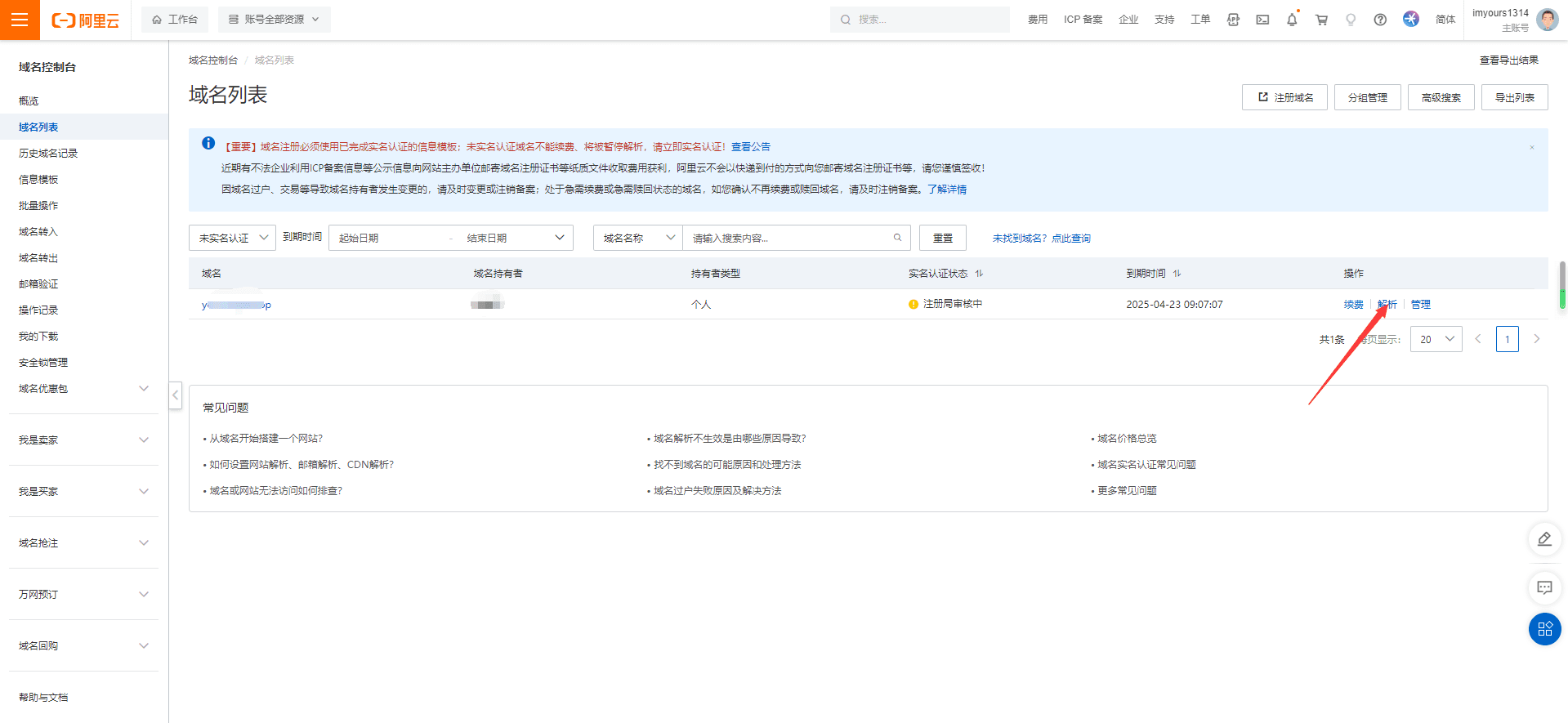Open the shopping cart
The height and width of the screenshot is (723, 1568).
(x=1321, y=20)
